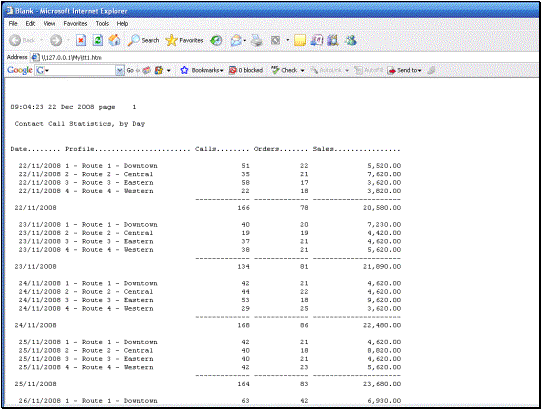This screenshot has width=541, height=409.
Task: Refresh the current page
Action: (98, 41)
